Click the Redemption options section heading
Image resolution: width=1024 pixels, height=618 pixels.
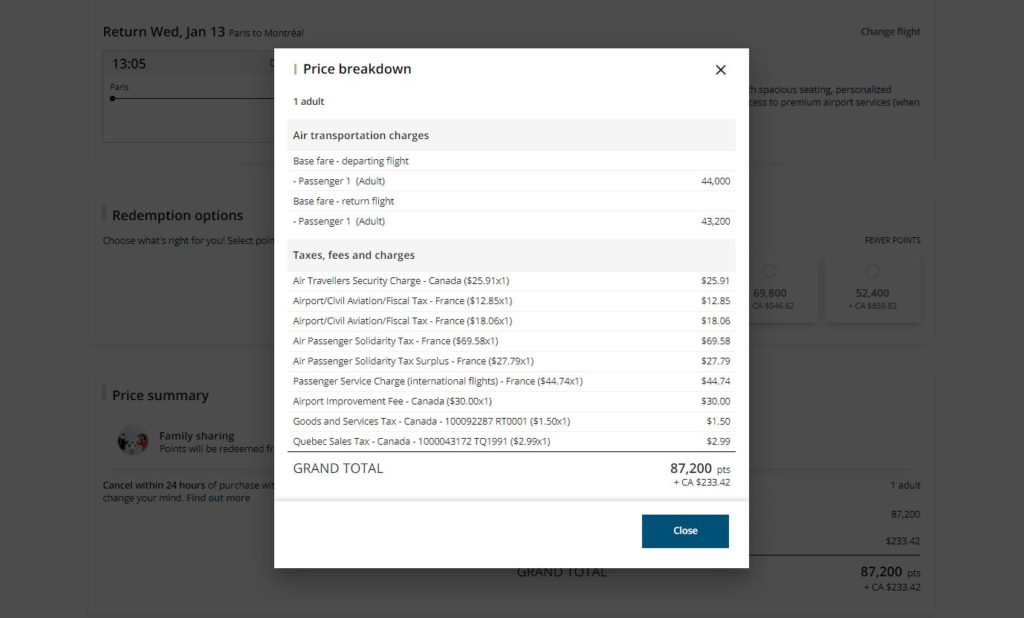(x=180, y=215)
